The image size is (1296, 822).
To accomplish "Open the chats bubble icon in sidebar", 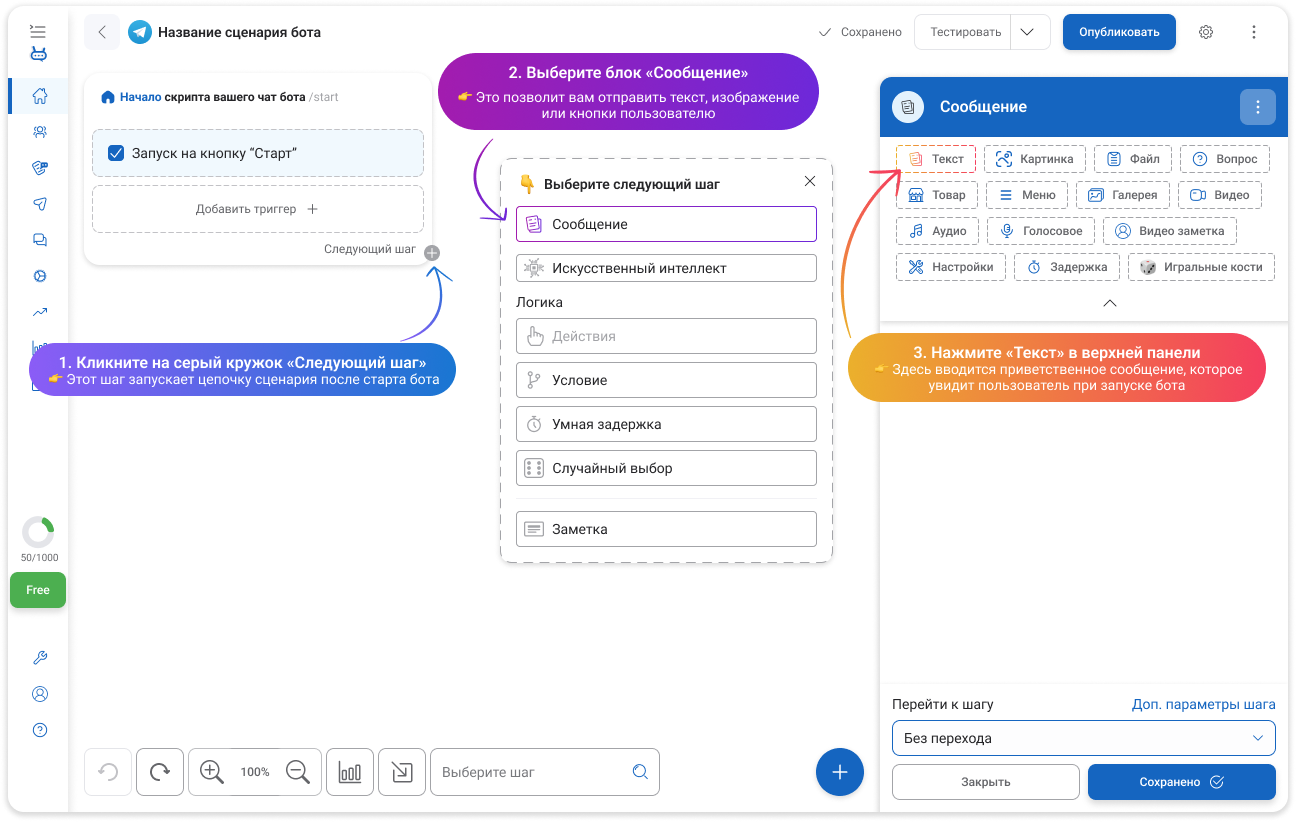I will point(40,240).
